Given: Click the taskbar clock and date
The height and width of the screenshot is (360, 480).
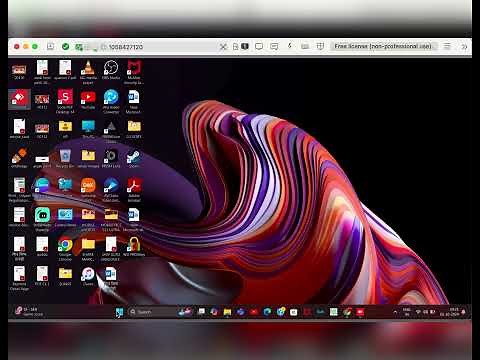Looking at the screenshot, I should point(449,312).
